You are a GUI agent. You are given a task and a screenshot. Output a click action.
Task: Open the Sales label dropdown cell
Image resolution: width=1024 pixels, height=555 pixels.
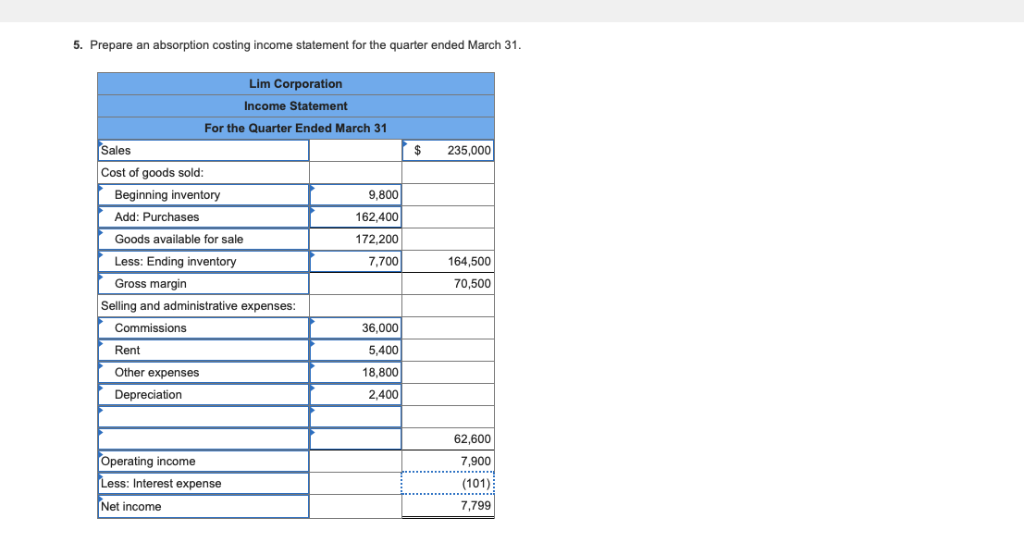coord(204,150)
